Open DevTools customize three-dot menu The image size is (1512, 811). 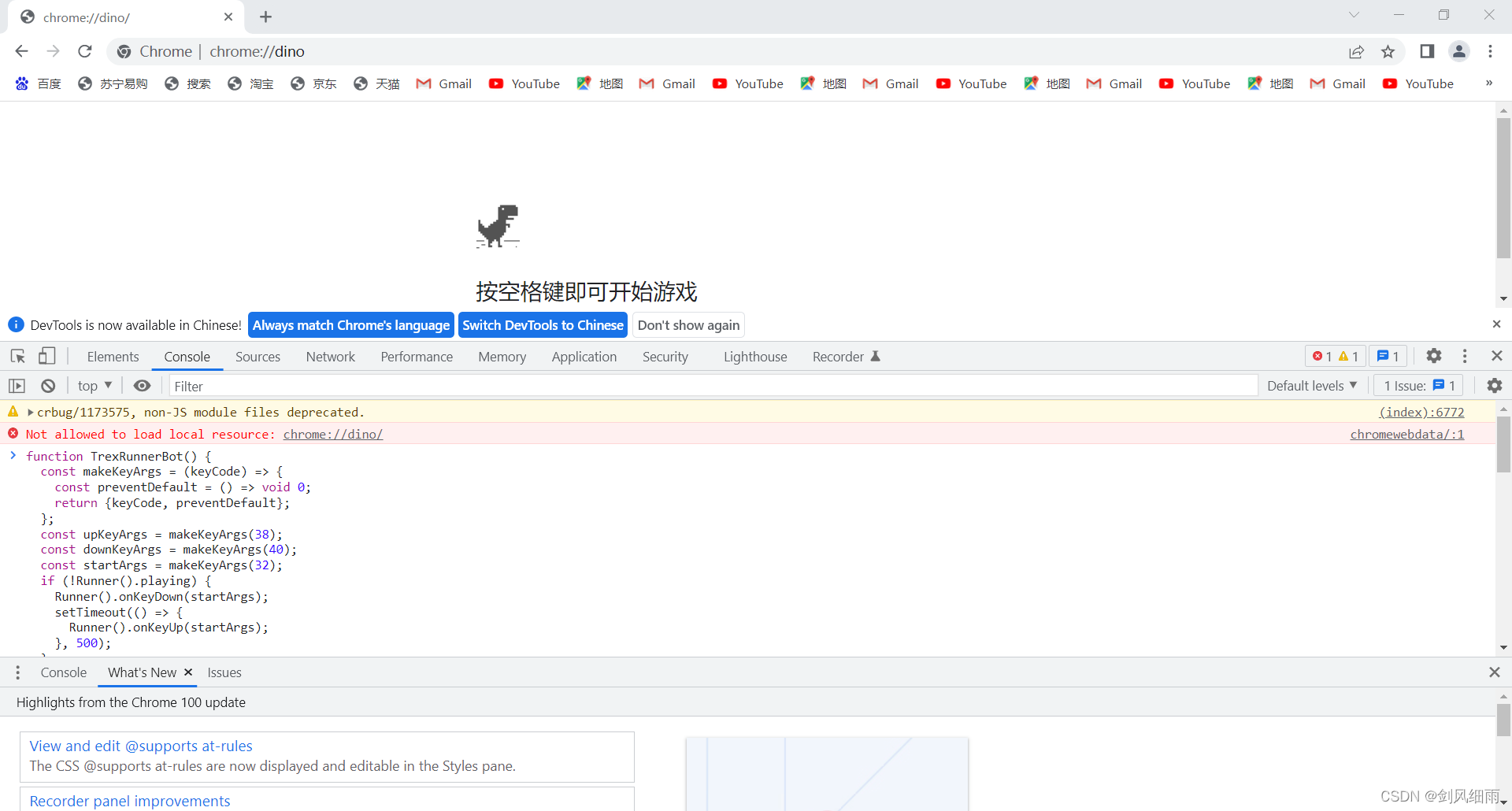1465,356
